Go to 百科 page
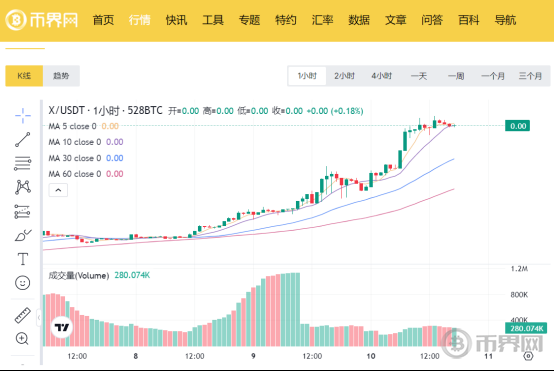Screen dimensions: 554x371 [x=469, y=20]
